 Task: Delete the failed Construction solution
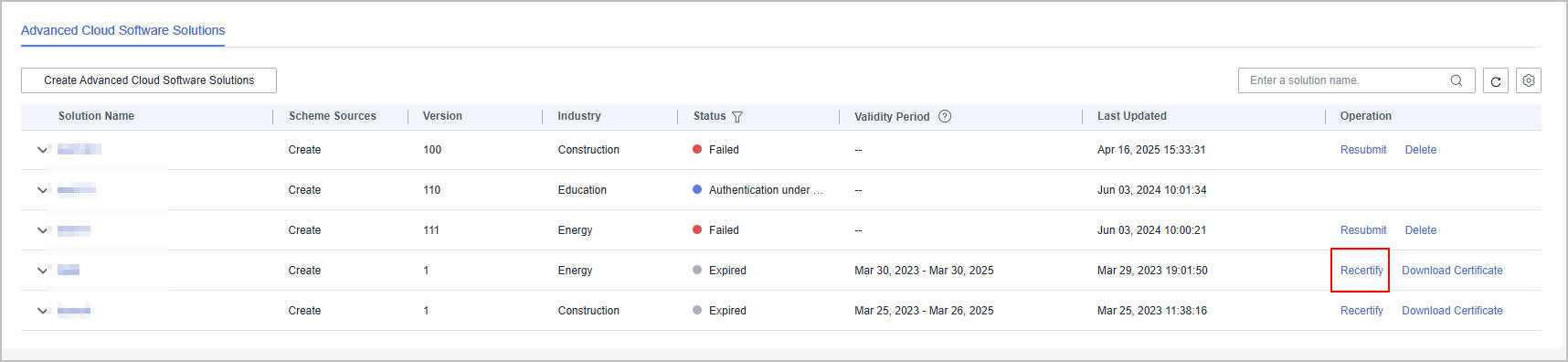[1421, 150]
